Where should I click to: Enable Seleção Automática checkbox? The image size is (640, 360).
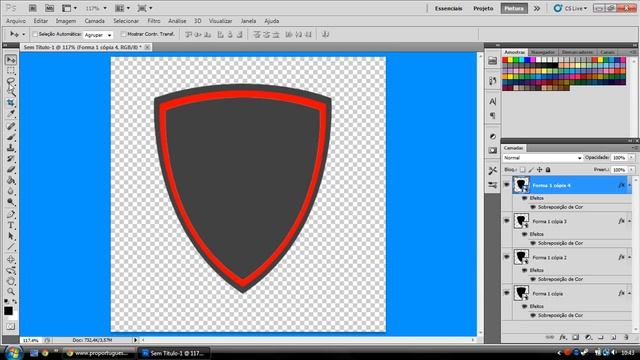(x=35, y=34)
